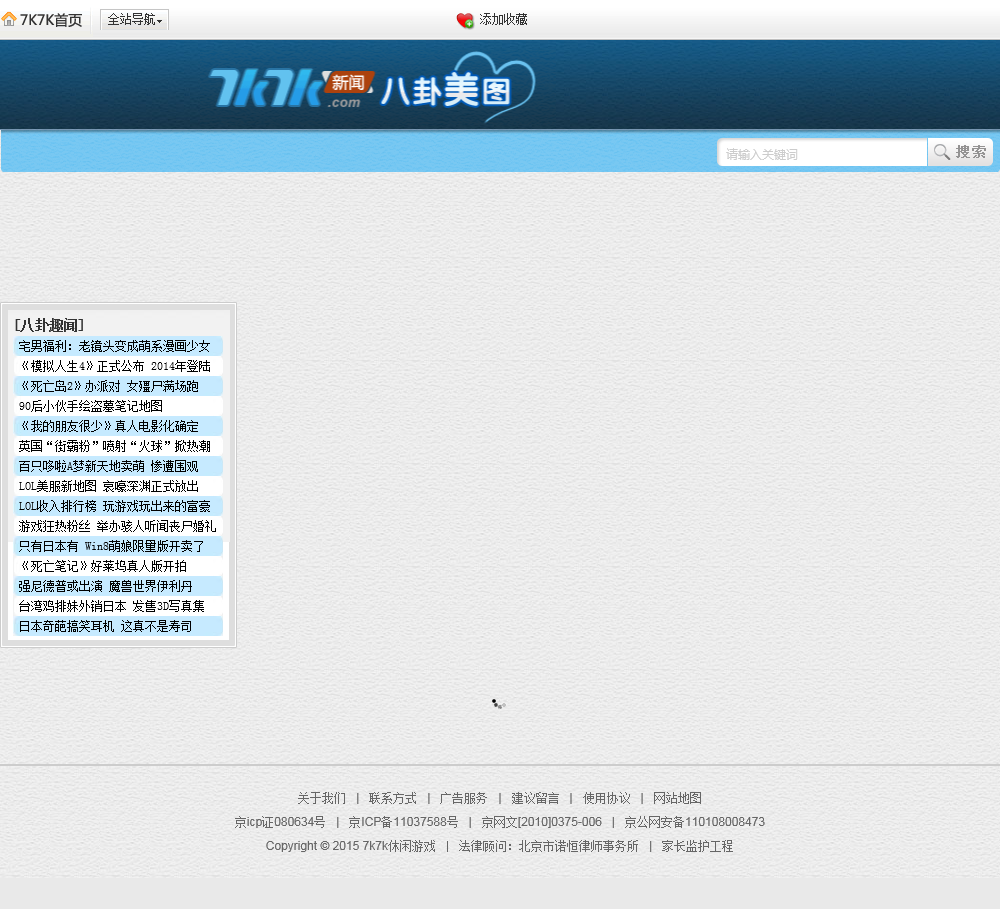Click 使用协议 footer link
The width and height of the screenshot is (1000, 909).
click(607, 798)
